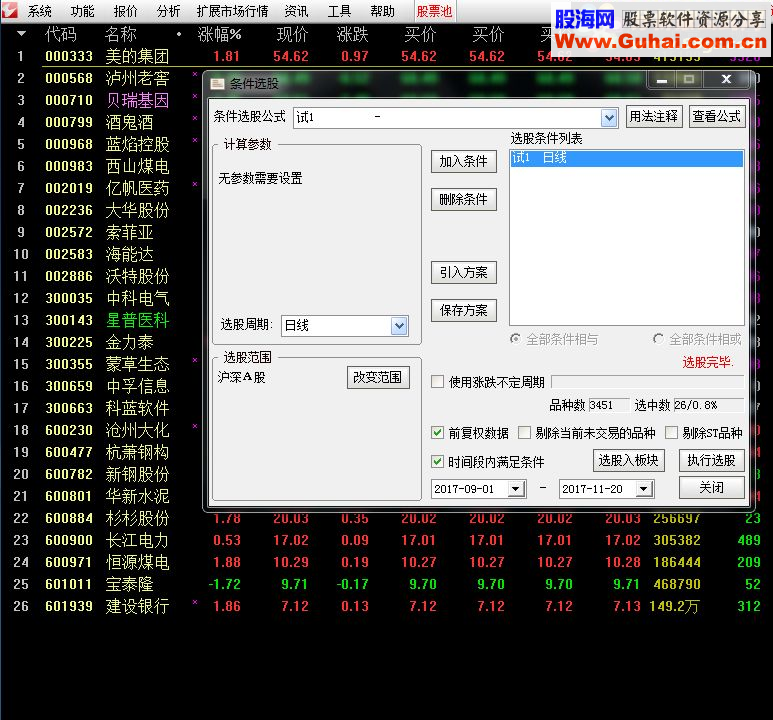The height and width of the screenshot is (720, 773).
Task: Enable 剔除ST品种 checkbox
Action: click(x=671, y=433)
